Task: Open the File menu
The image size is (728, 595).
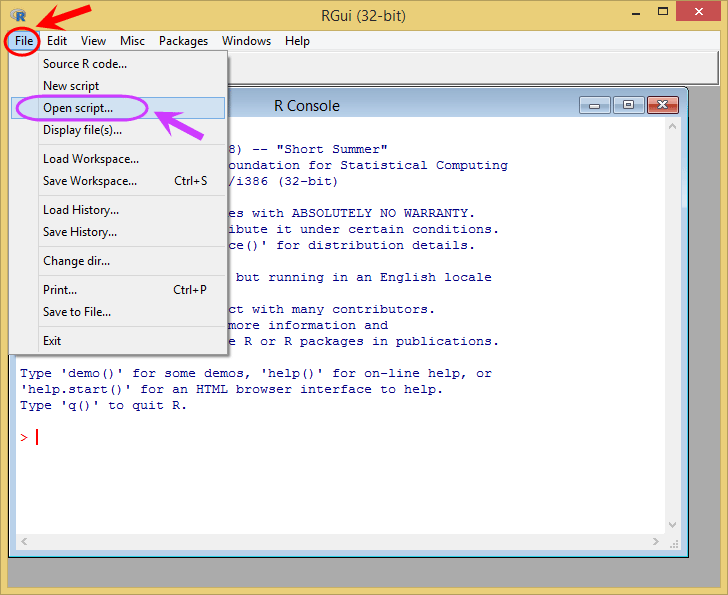Action: [x=24, y=41]
